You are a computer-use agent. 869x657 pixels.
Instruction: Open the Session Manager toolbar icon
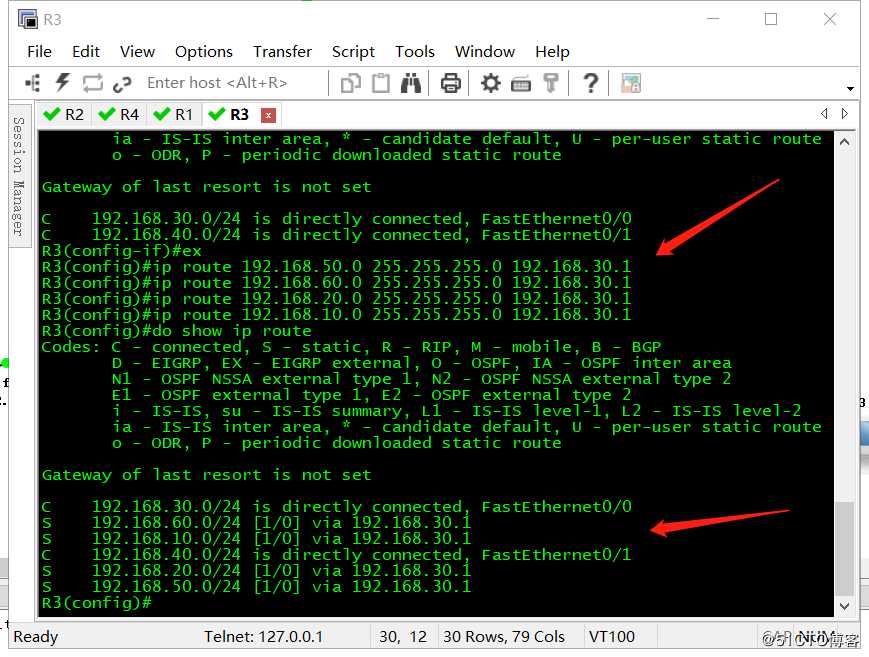33,83
